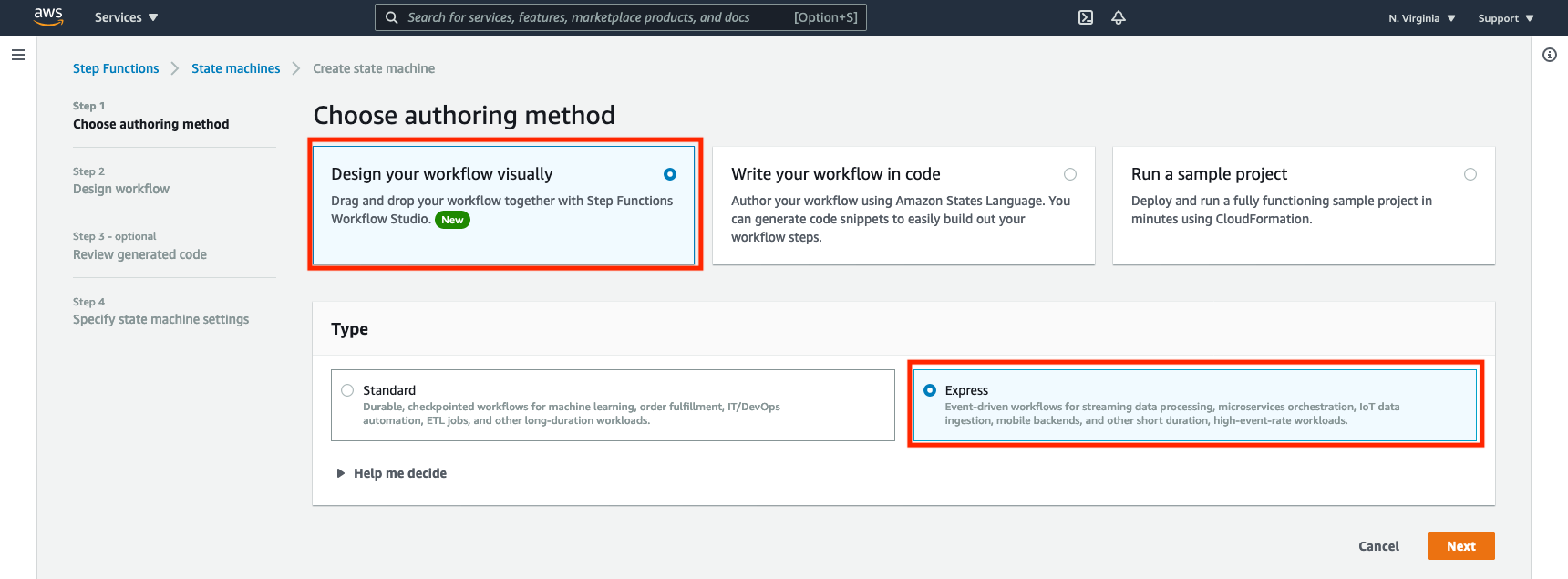Go to State machines breadcrumb
The image size is (1568, 579).
(236, 68)
